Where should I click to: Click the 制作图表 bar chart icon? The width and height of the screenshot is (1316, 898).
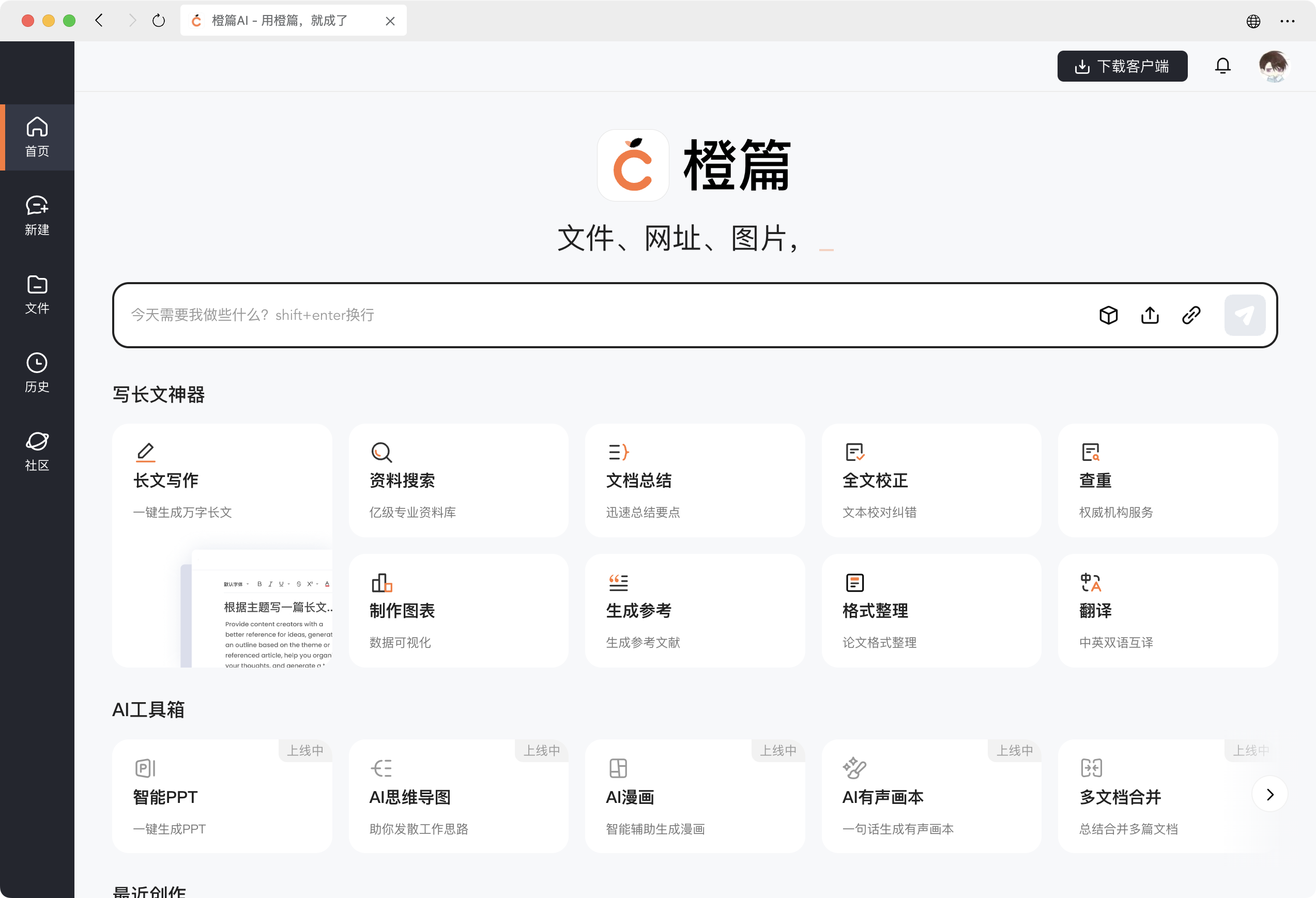coord(381,583)
